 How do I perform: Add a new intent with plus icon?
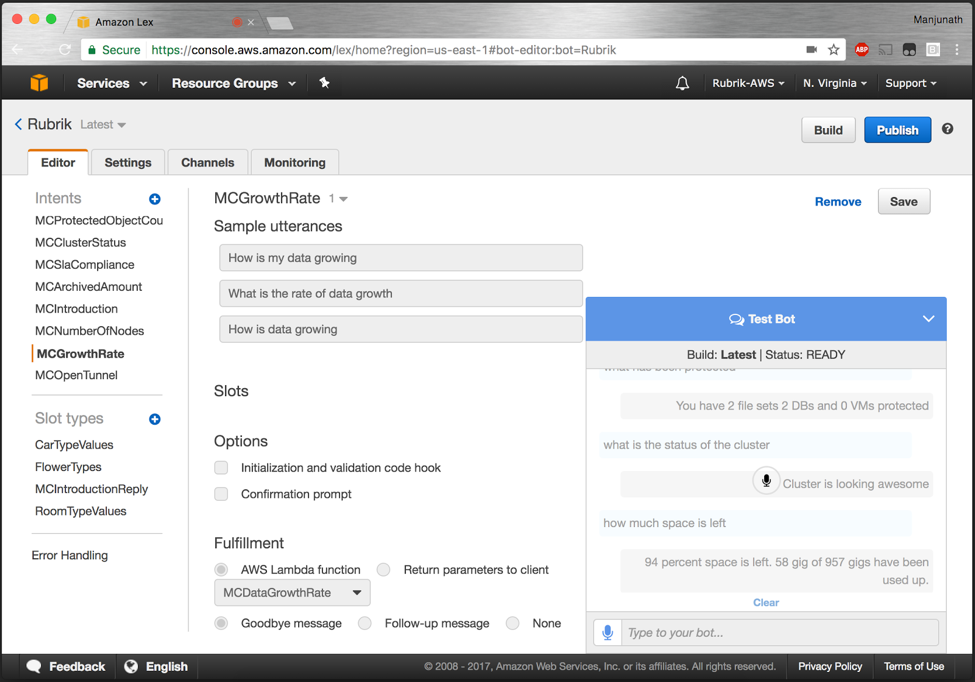coord(155,199)
